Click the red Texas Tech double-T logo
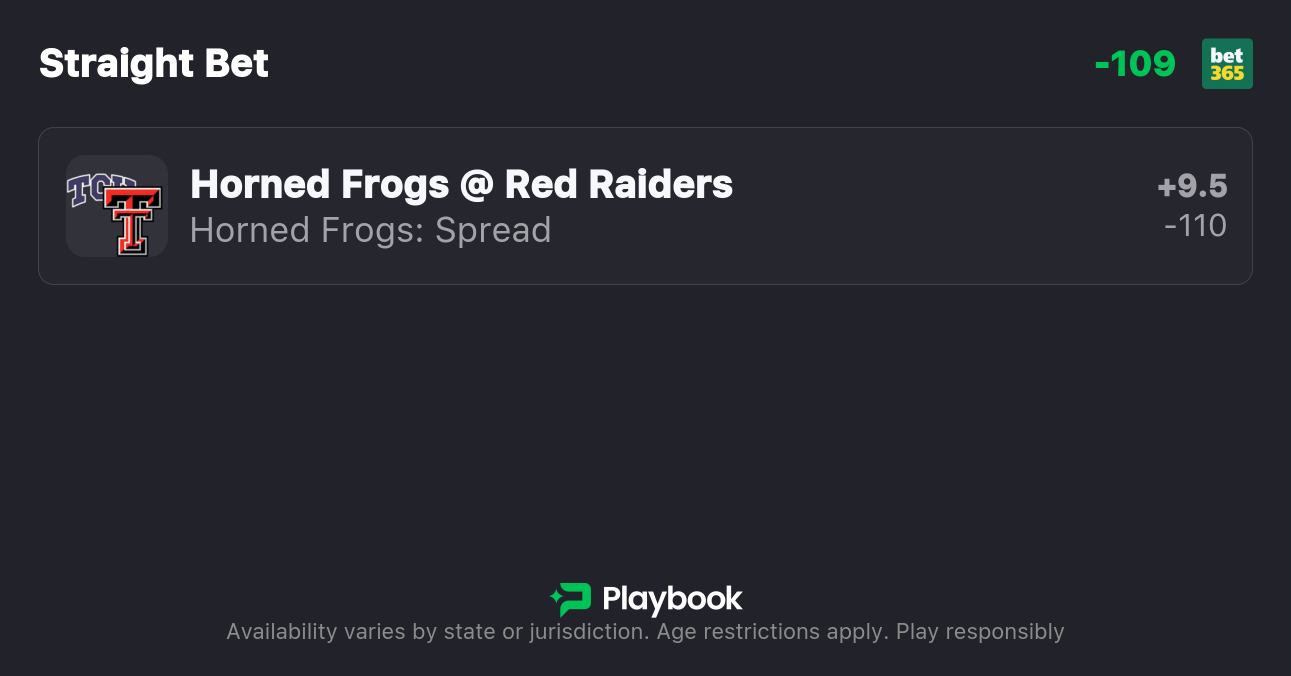The image size is (1291, 676). (133, 220)
